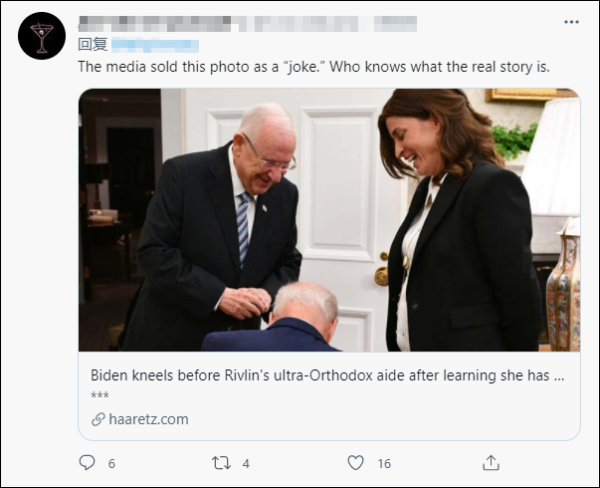Screen dimensions: 600x488
Task: Like the tweet with the heart icon
Action: 355,462
